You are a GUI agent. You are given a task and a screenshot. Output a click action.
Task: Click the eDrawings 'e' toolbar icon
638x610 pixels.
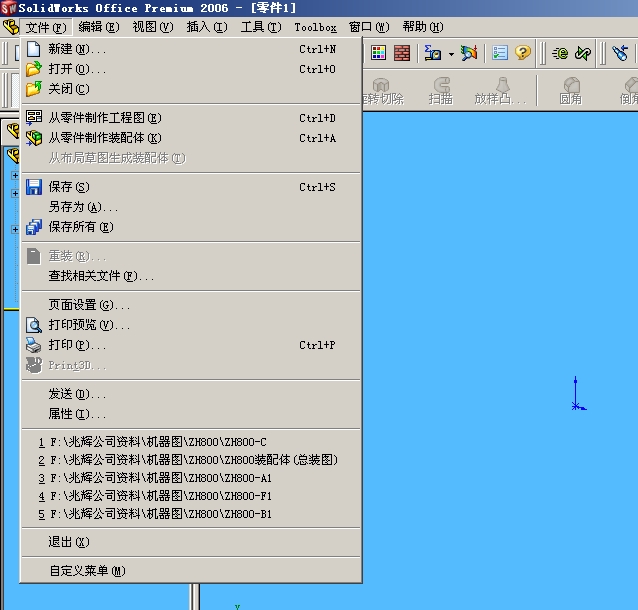[560, 53]
